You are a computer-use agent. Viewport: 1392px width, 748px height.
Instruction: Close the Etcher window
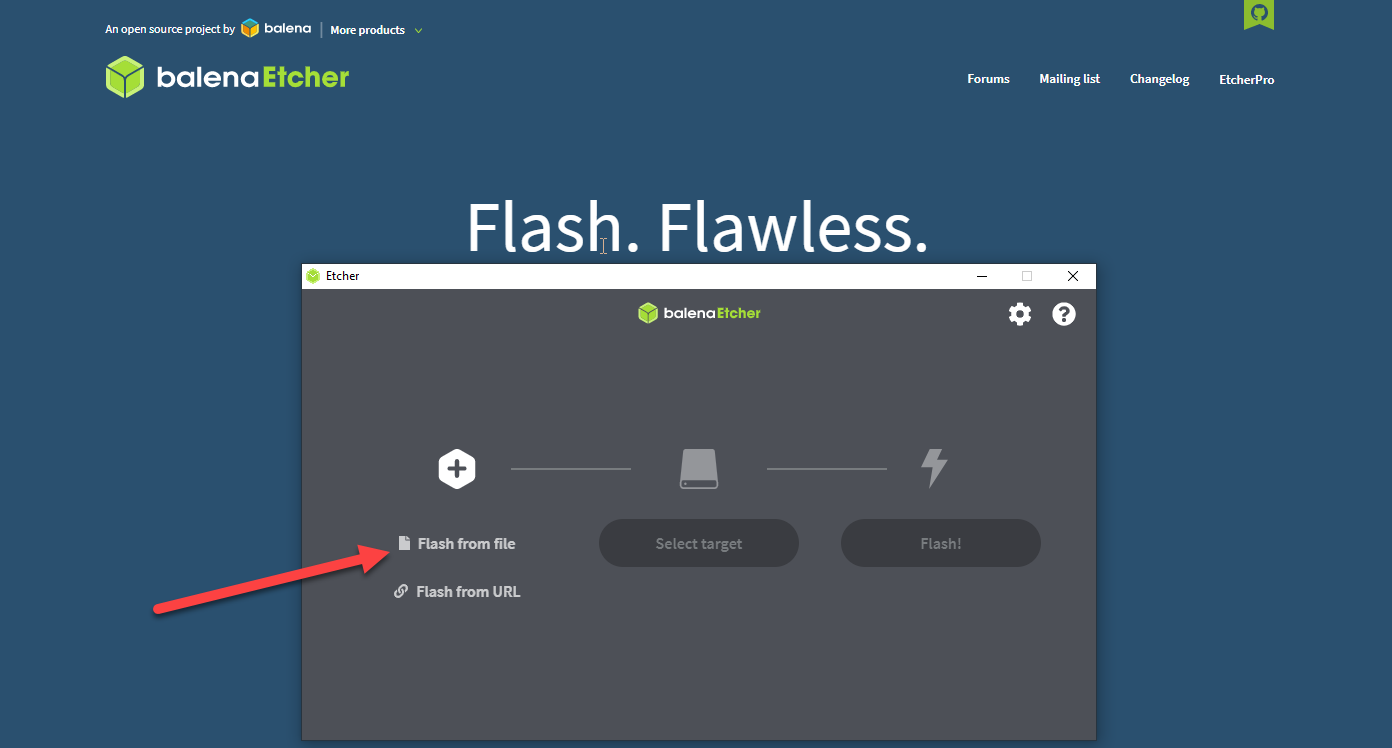1073,276
